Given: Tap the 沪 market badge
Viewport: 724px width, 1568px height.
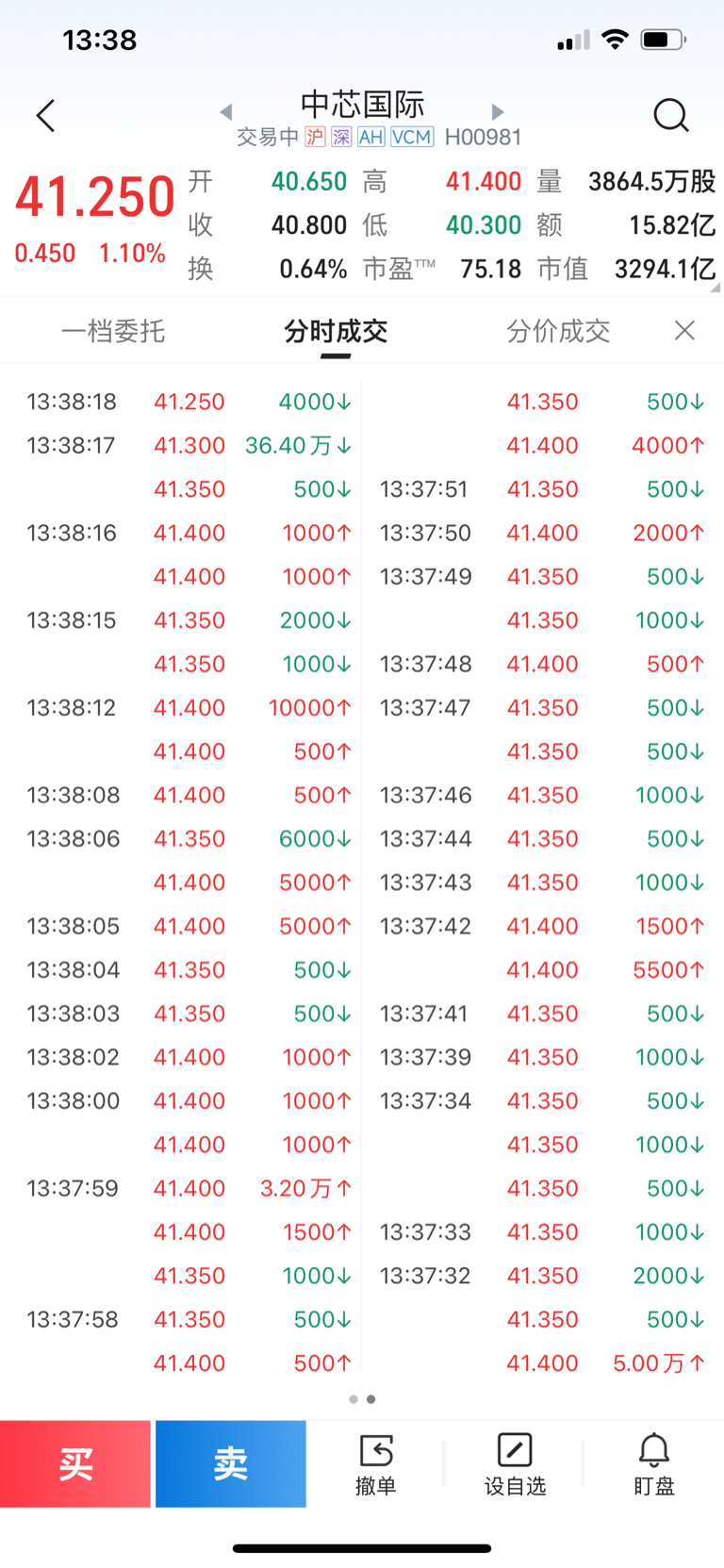Looking at the screenshot, I should (315, 138).
